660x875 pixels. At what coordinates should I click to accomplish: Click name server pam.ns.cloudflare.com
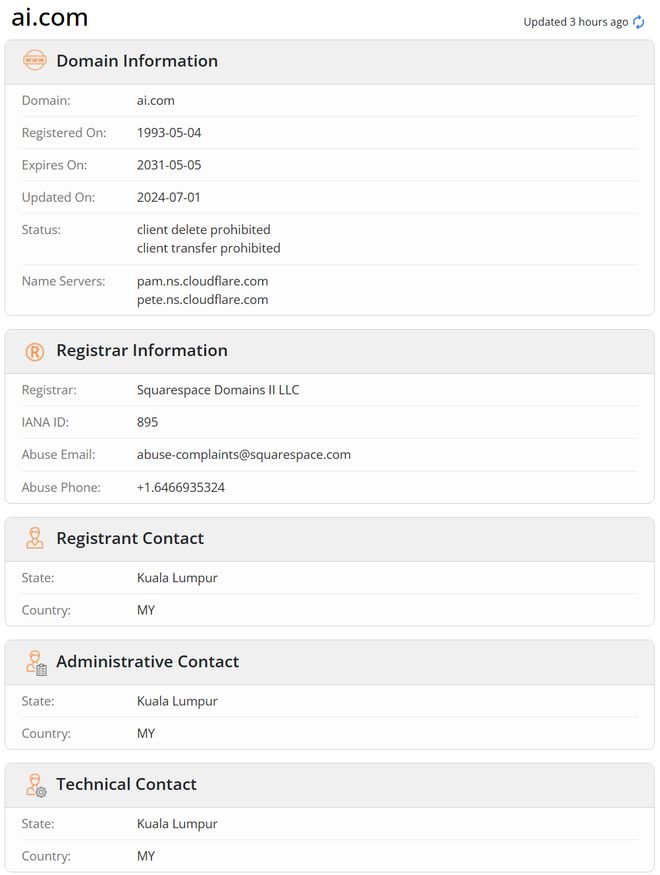click(202, 281)
